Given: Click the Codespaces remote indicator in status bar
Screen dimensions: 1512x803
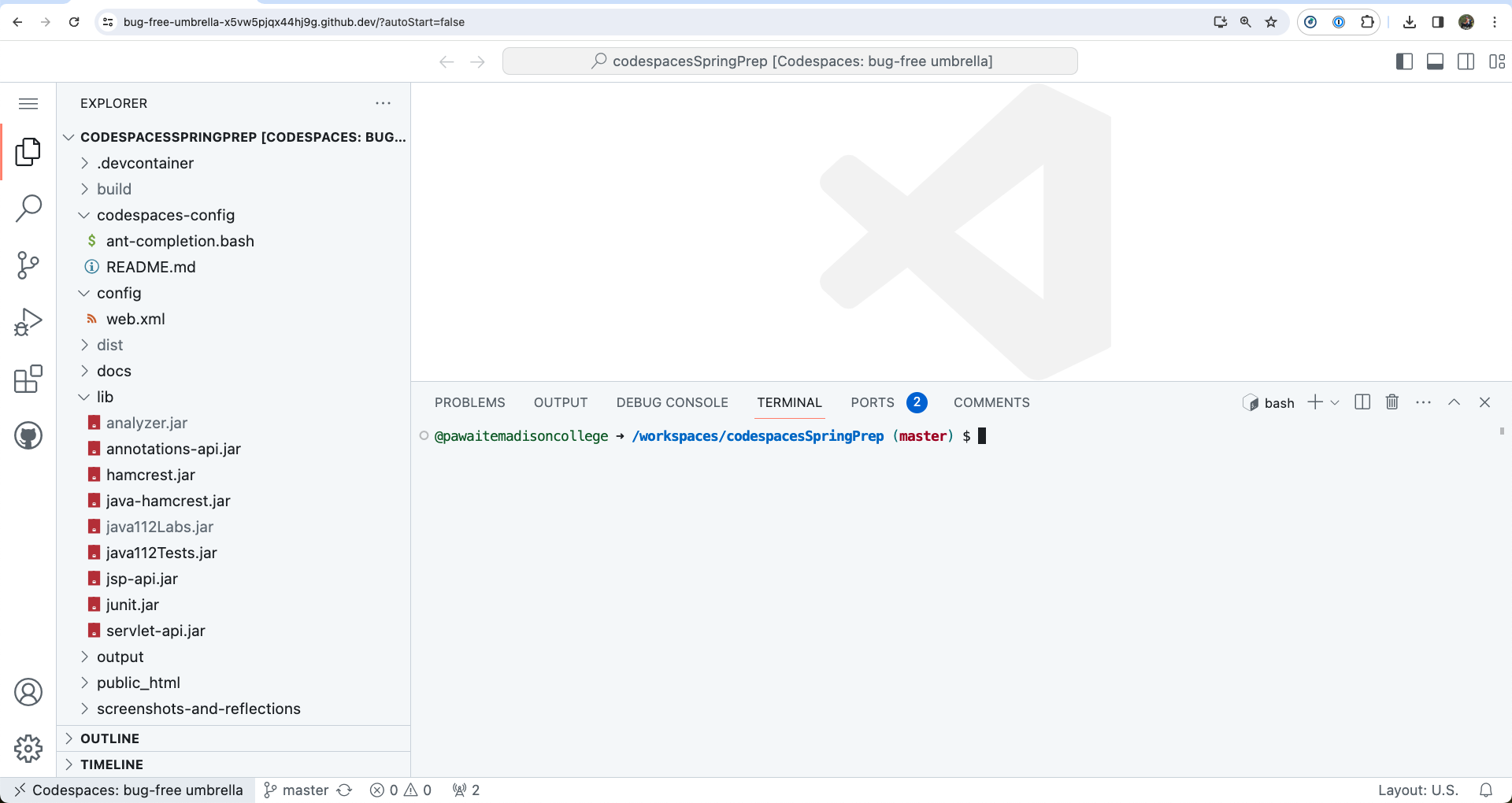Looking at the screenshot, I should tap(128, 790).
